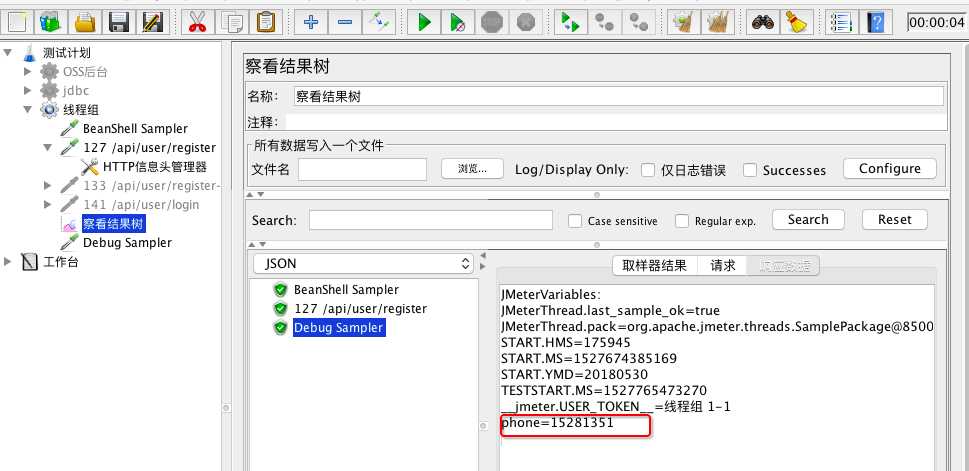
Task: Toggle the Successes checkbox
Action: pyautogui.click(x=750, y=170)
